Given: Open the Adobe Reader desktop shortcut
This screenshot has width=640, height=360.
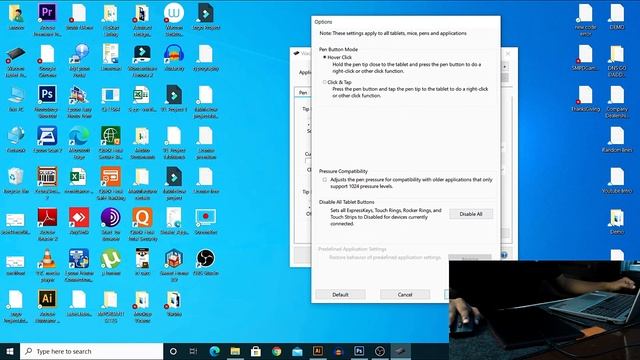Looking at the screenshot, I should [47, 224].
